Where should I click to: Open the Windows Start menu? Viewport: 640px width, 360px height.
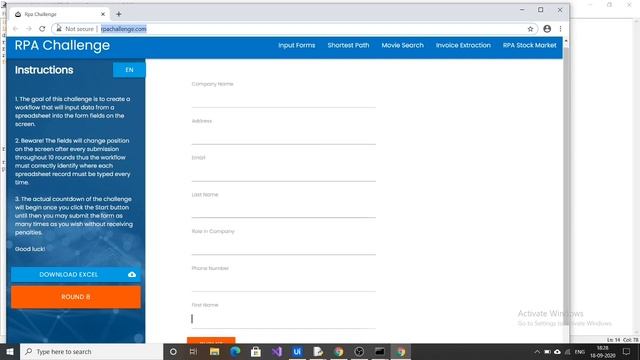(x=10, y=351)
